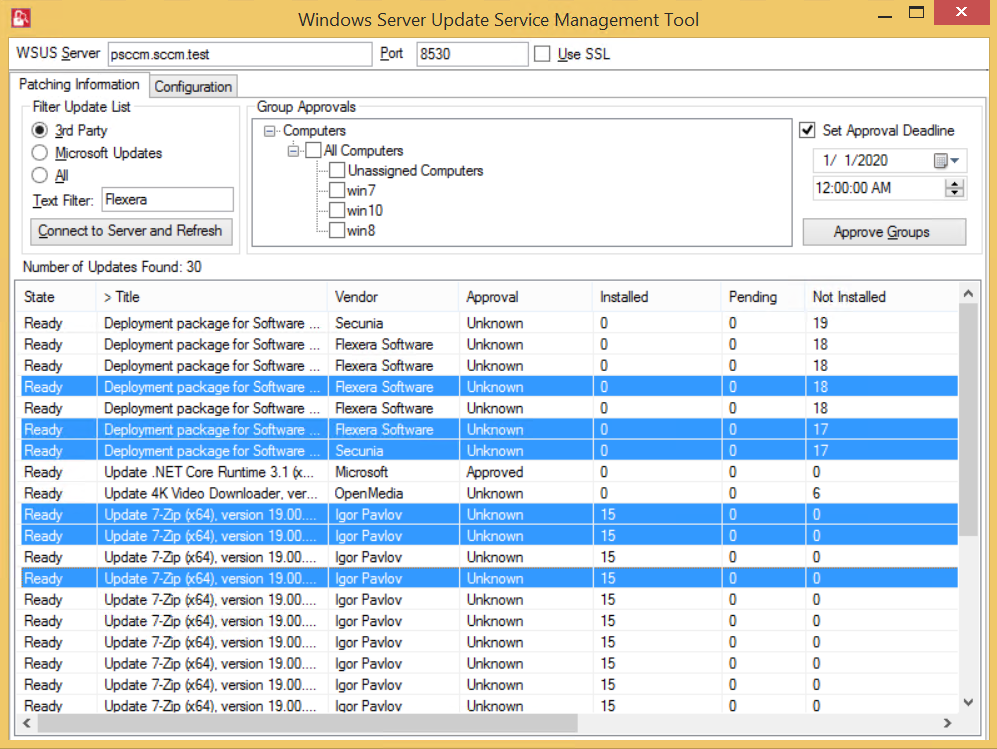Image resolution: width=997 pixels, height=749 pixels.
Task: Check the win10 group checkbox
Action: click(337, 211)
